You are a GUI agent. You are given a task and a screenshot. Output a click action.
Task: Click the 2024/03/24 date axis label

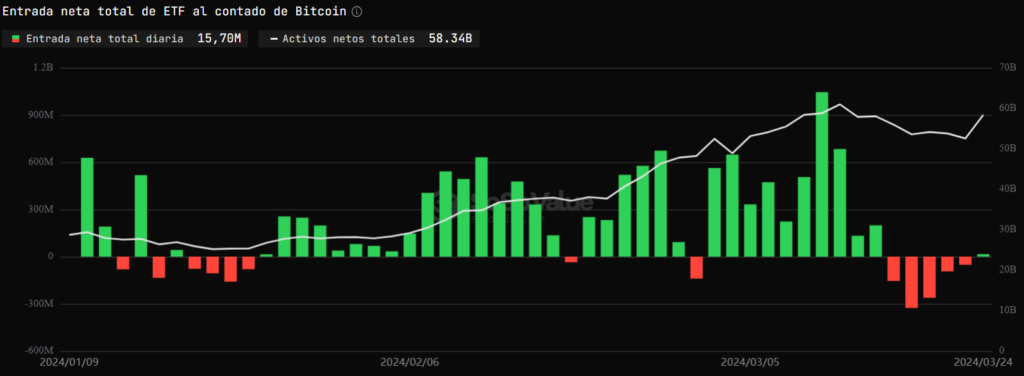(x=984, y=362)
